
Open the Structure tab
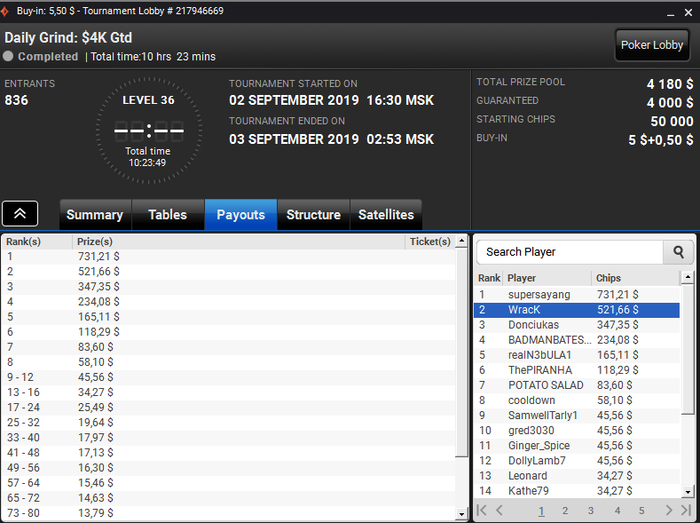click(x=313, y=215)
